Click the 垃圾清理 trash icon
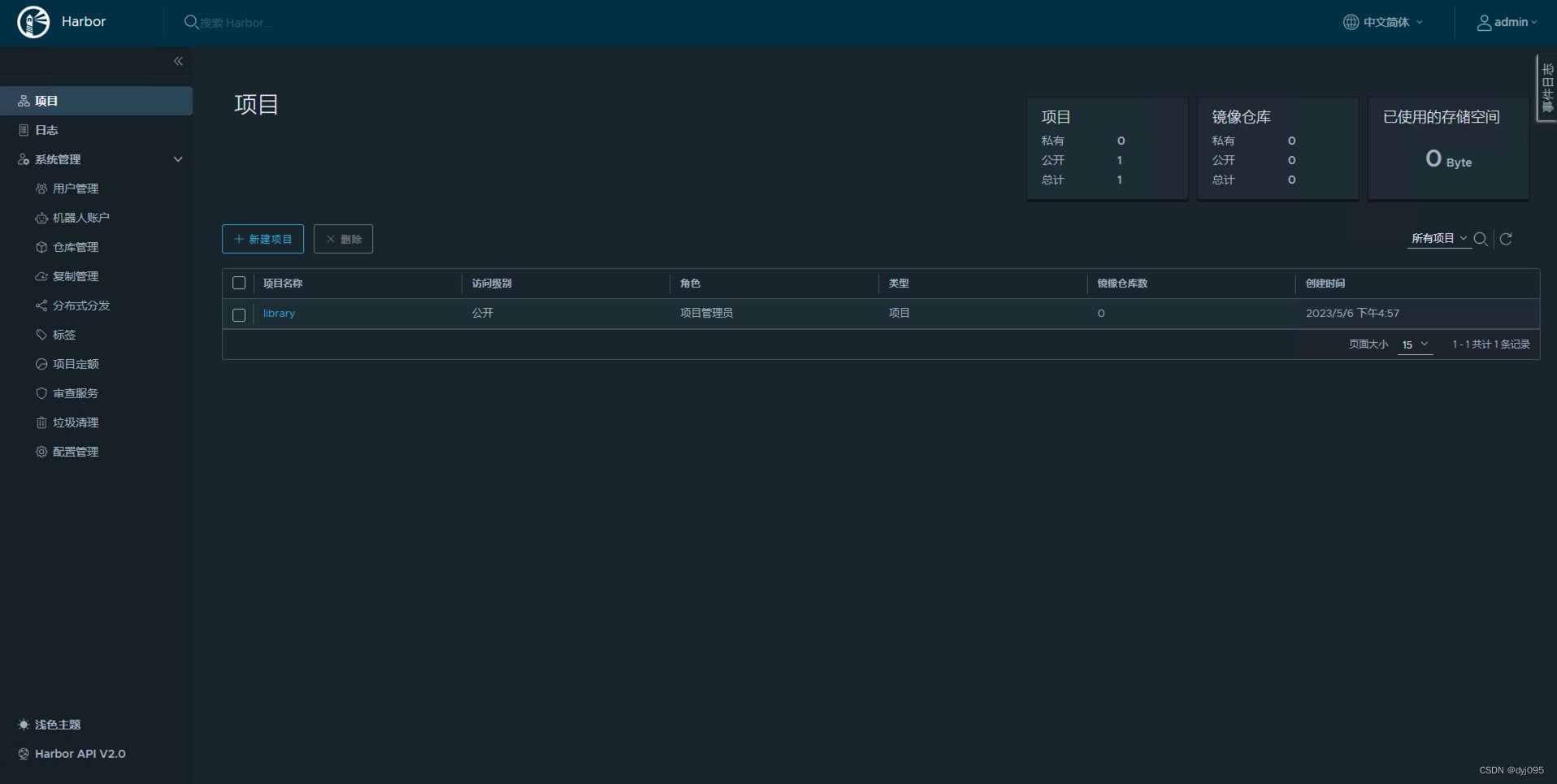1557x784 pixels. [41, 422]
